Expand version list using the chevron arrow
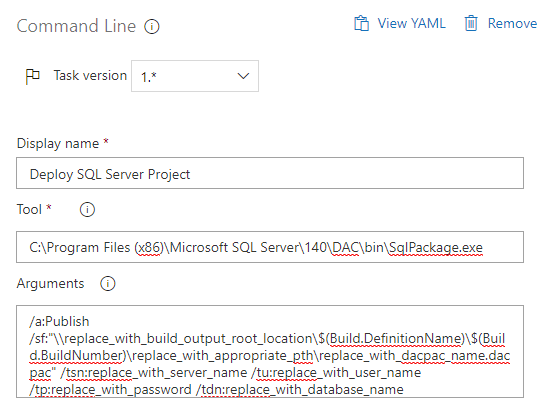The image size is (547, 411). pos(243,76)
